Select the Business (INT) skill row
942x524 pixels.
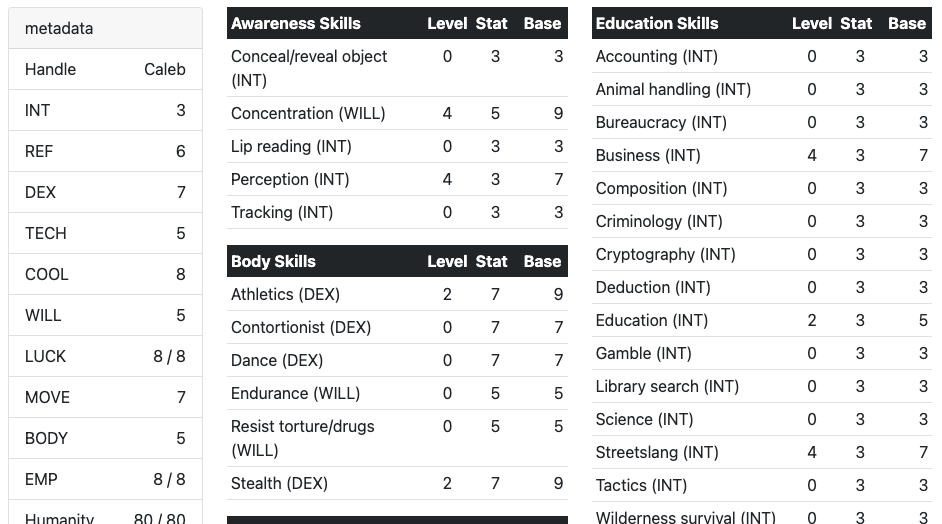761,155
